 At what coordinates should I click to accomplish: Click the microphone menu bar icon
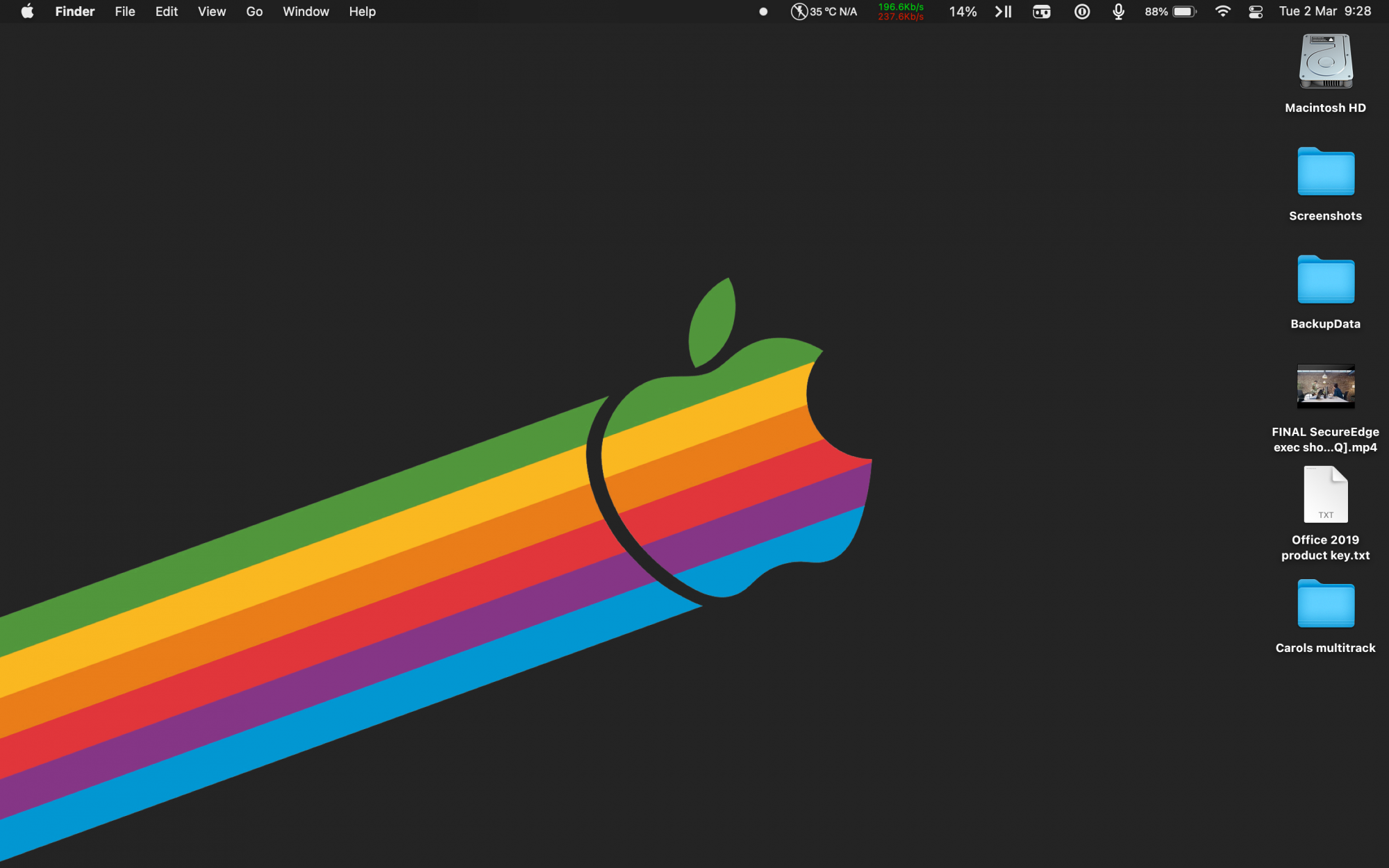pyautogui.click(x=1118, y=11)
